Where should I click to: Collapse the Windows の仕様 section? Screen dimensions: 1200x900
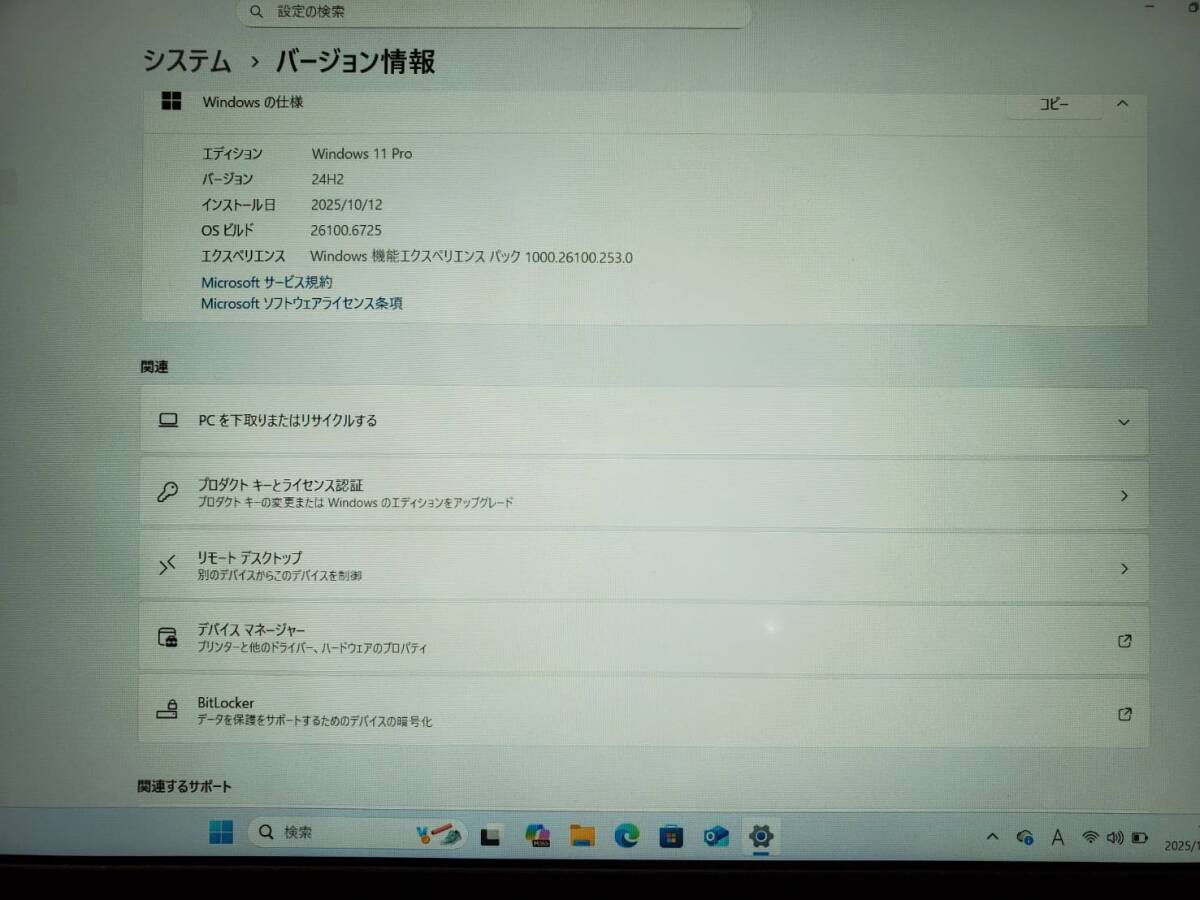point(1123,103)
